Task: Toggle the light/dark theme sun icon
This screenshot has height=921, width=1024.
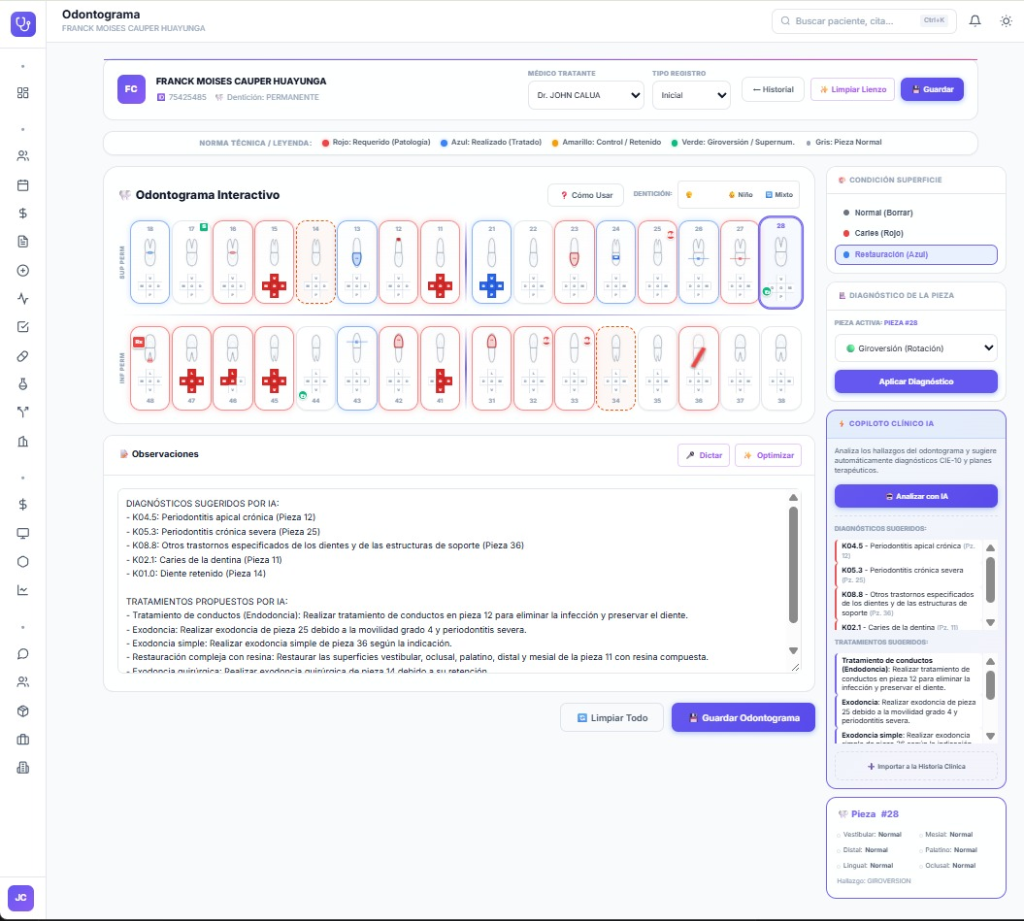Action: pyautogui.click(x=1006, y=21)
